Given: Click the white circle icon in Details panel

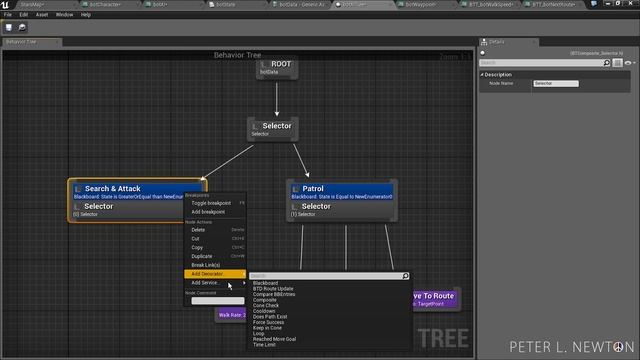Looking at the screenshot, I should tap(482, 53).
